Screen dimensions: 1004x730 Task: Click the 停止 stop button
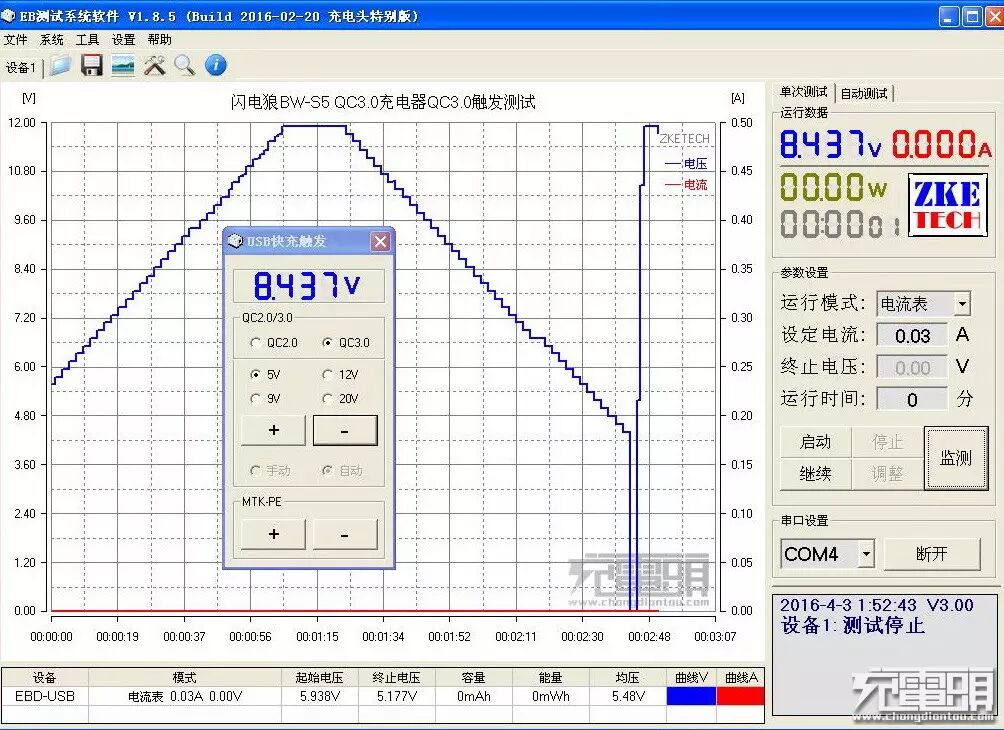coord(887,442)
